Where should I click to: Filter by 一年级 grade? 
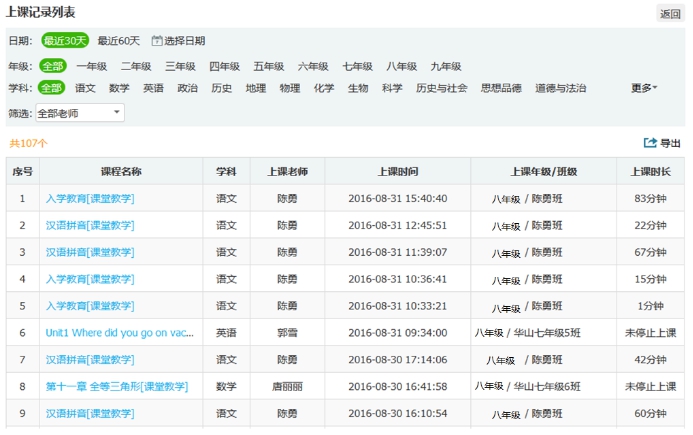(91, 66)
